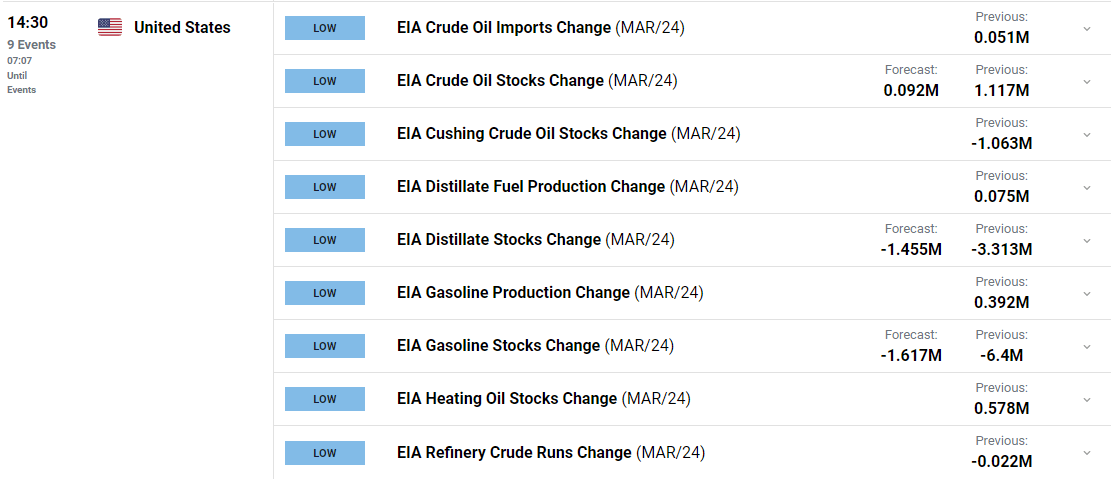Click LOW impact badge for Gasoline Stocks Change
The height and width of the screenshot is (479, 1113).
click(x=325, y=346)
